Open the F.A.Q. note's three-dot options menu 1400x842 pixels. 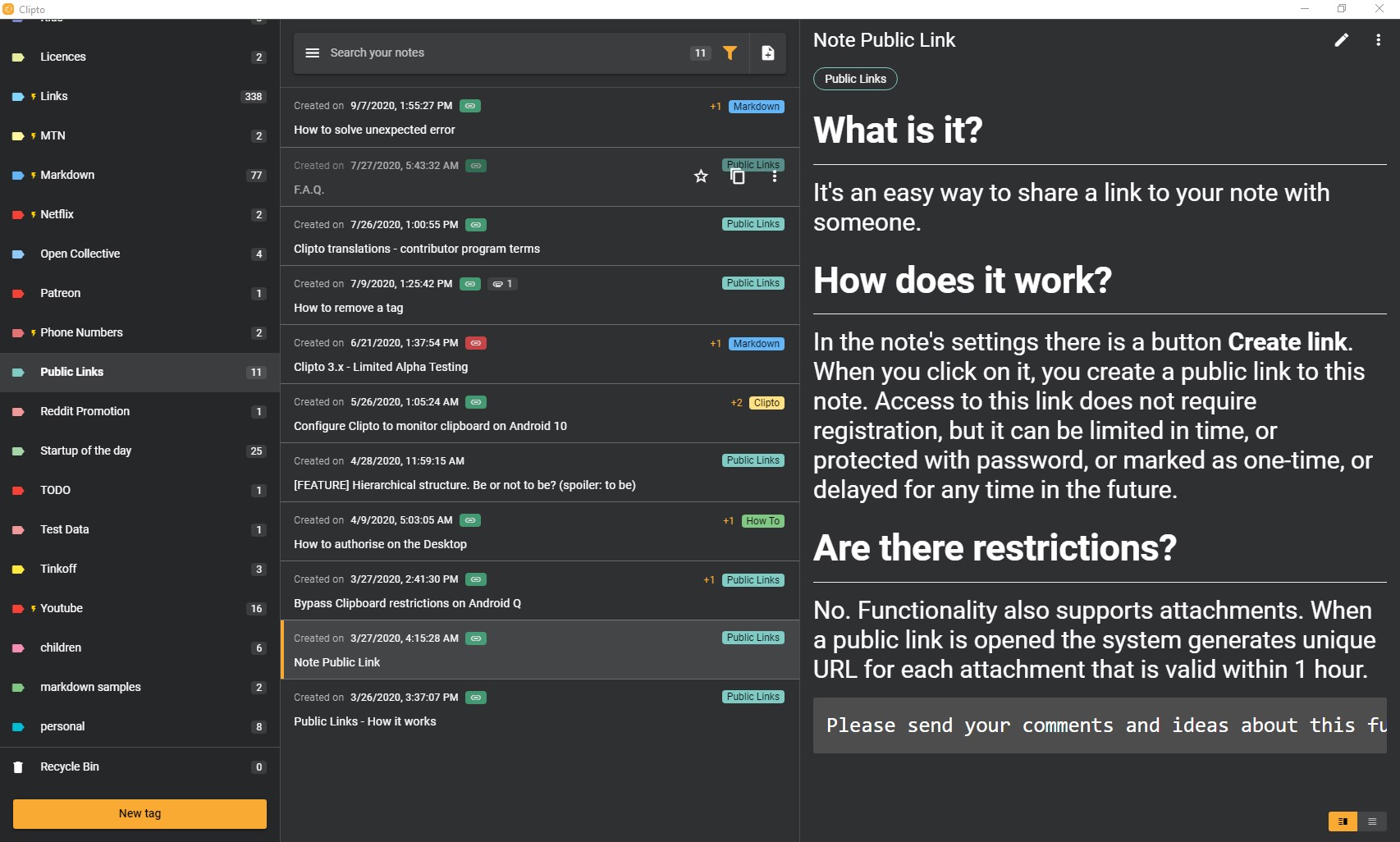774,176
